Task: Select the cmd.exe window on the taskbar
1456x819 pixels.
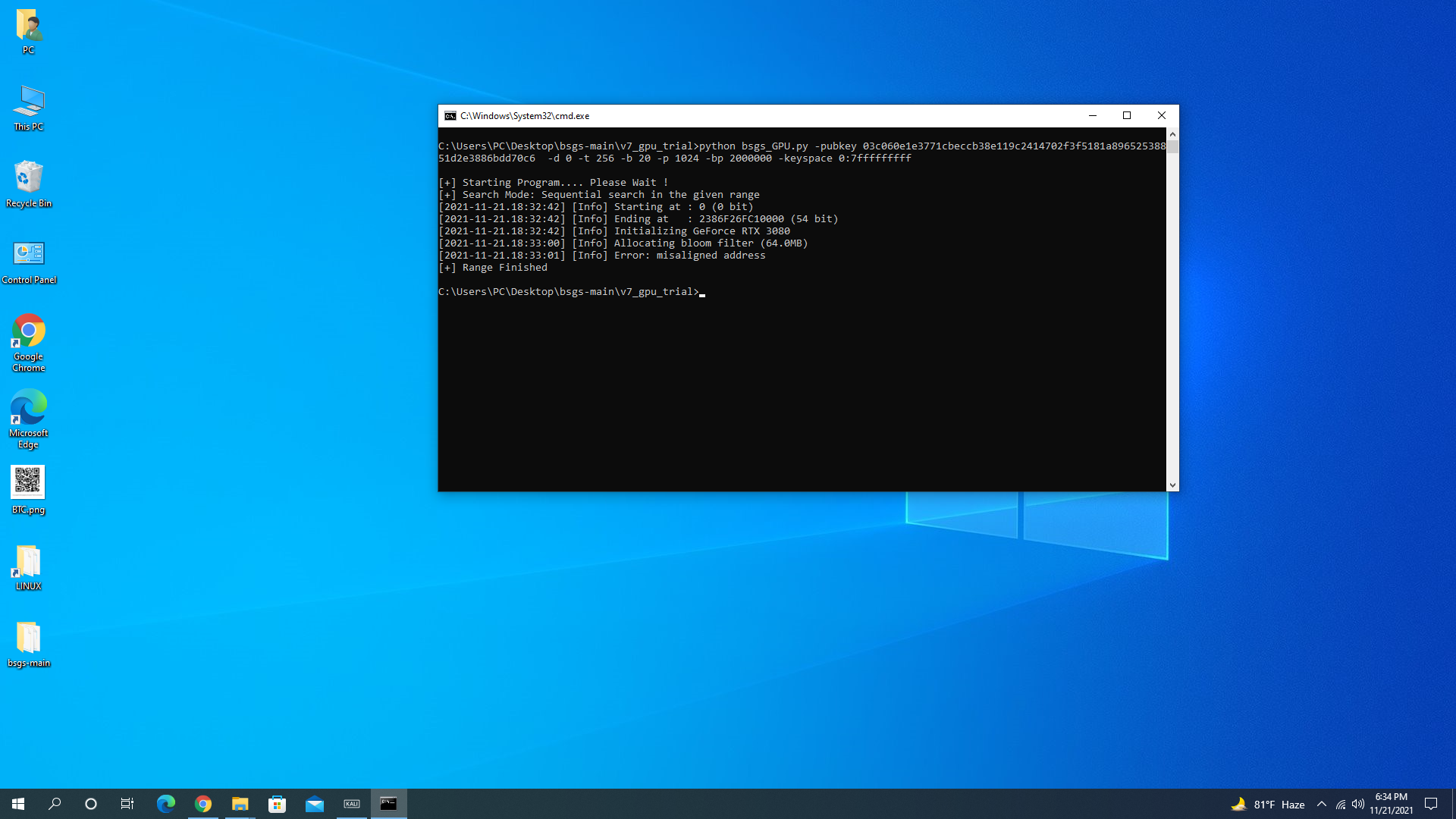Action: click(x=389, y=803)
